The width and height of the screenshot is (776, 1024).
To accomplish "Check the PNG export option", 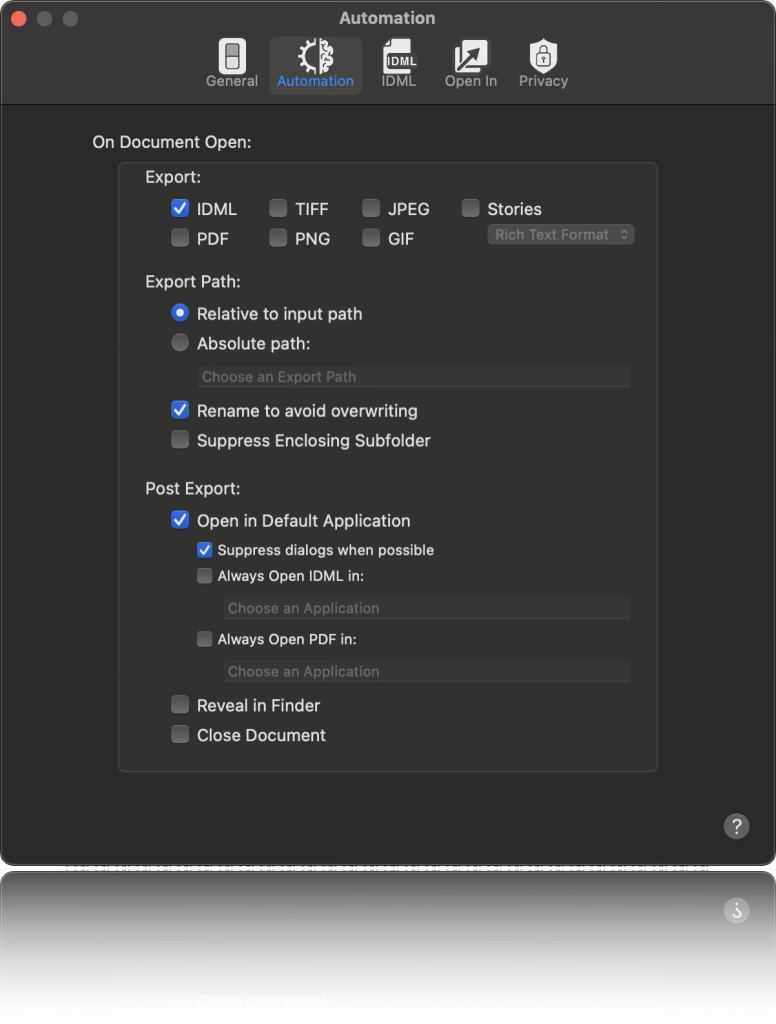I will 278,238.
